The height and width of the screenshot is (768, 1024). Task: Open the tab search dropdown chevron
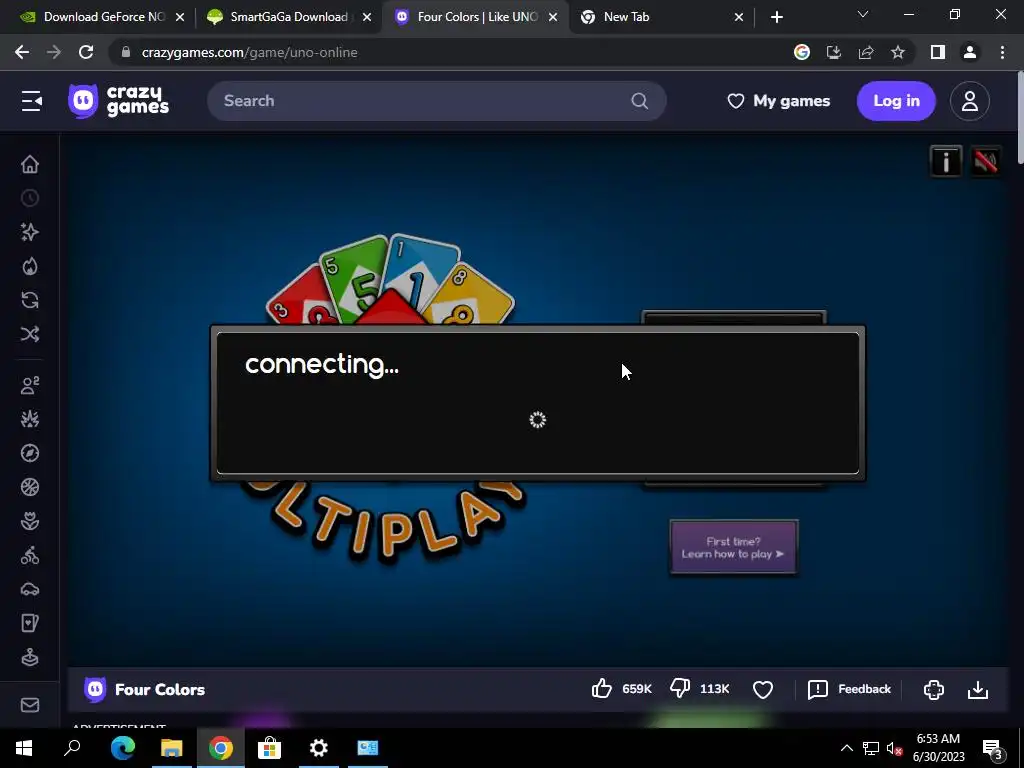pos(863,14)
